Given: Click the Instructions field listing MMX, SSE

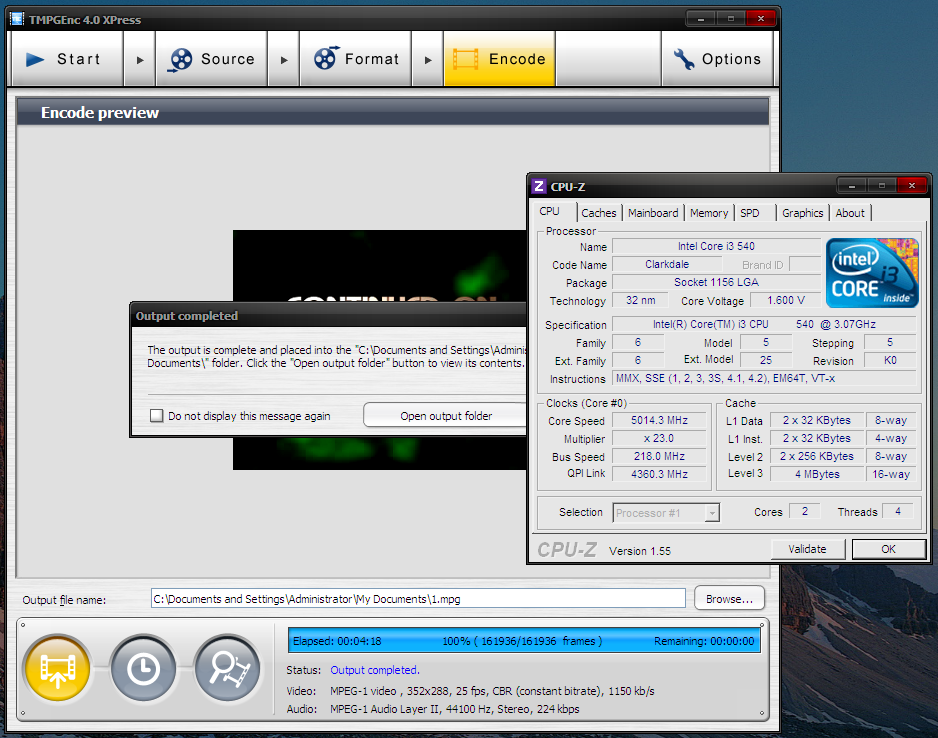Looking at the screenshot, I should click(764, 378).
